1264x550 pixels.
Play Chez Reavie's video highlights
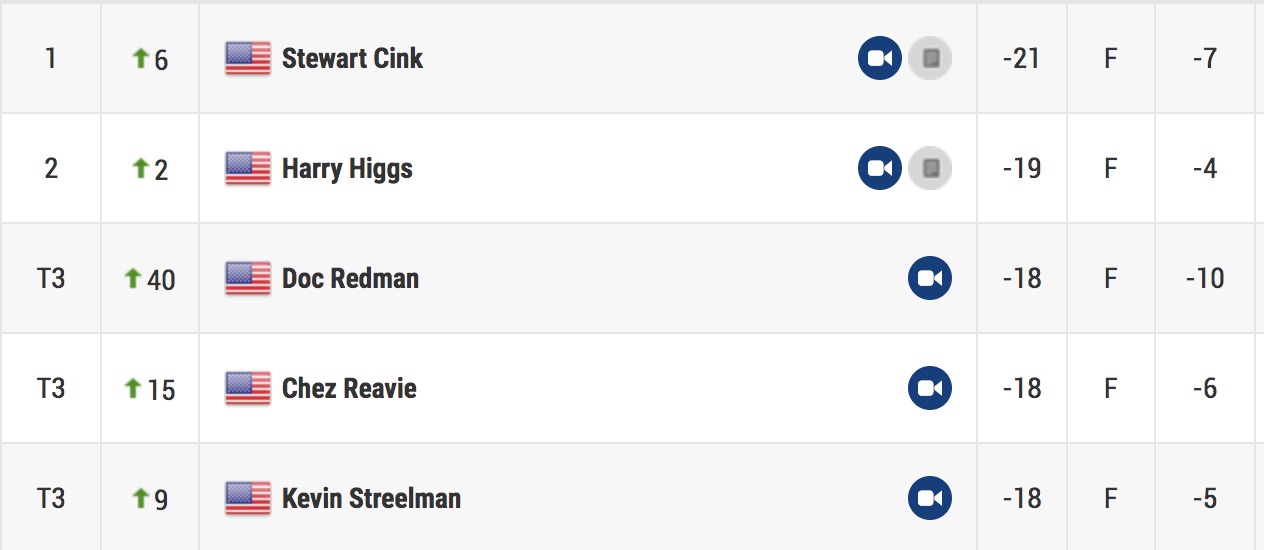[x=930, y=388]
